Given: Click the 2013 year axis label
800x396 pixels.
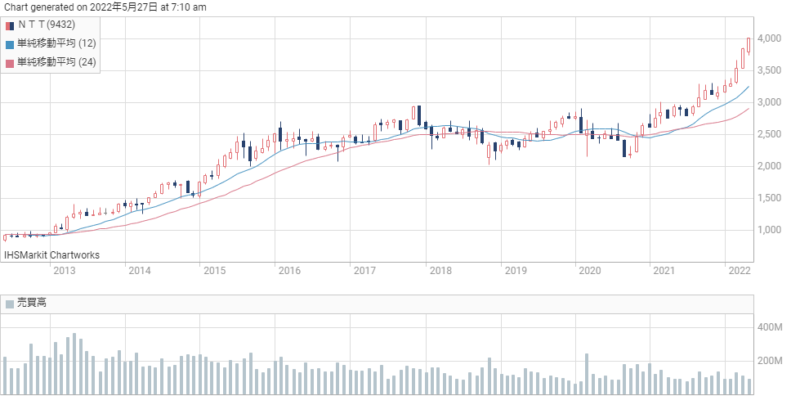Looking at the screenshot, I should pos(64,271).
